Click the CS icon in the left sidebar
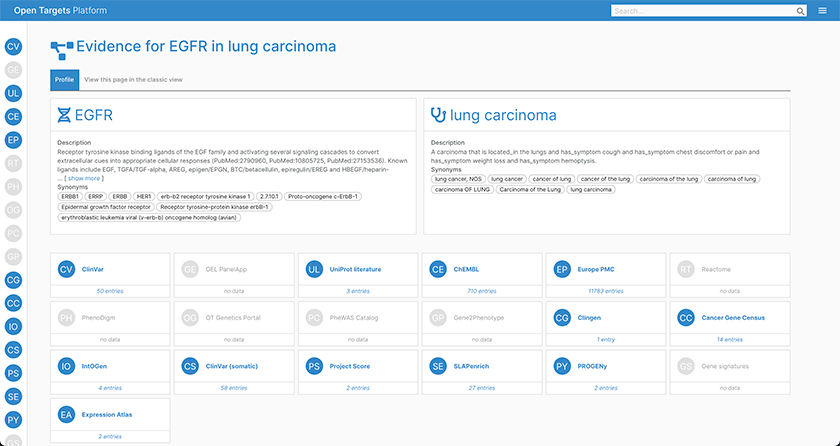Screen dimensions: 840x446 13,350
